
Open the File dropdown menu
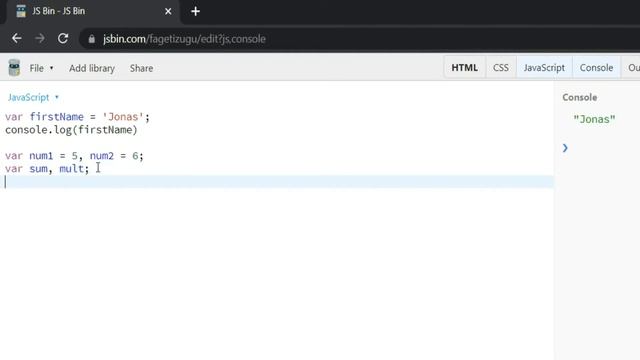[x=41, y=68]
